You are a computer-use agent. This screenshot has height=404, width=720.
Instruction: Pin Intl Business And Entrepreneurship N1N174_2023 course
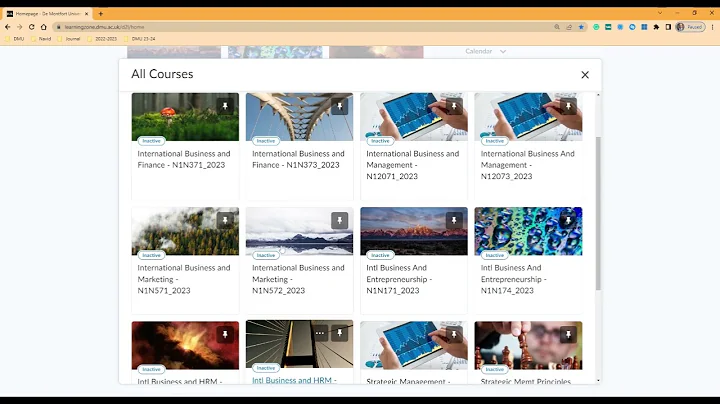pos(568,220)
